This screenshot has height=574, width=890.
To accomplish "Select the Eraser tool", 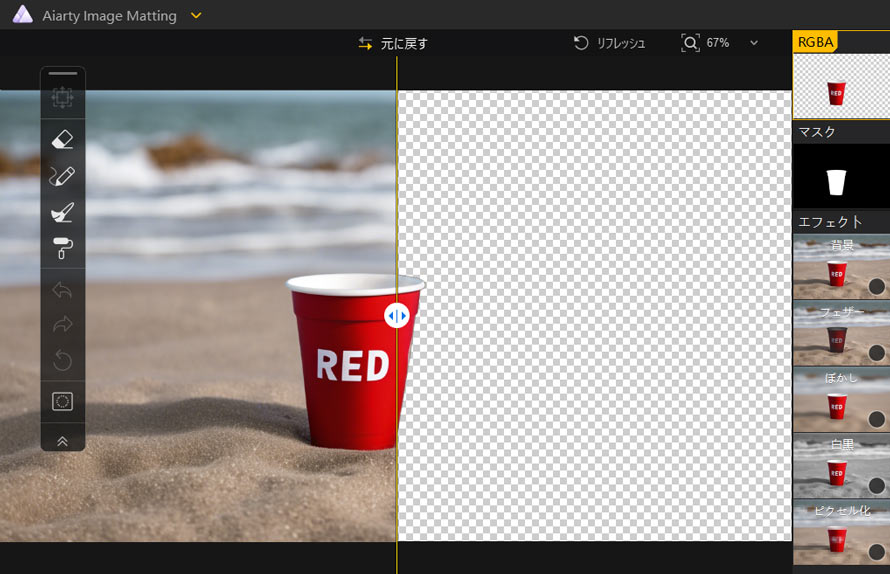I will click(62, 139).
